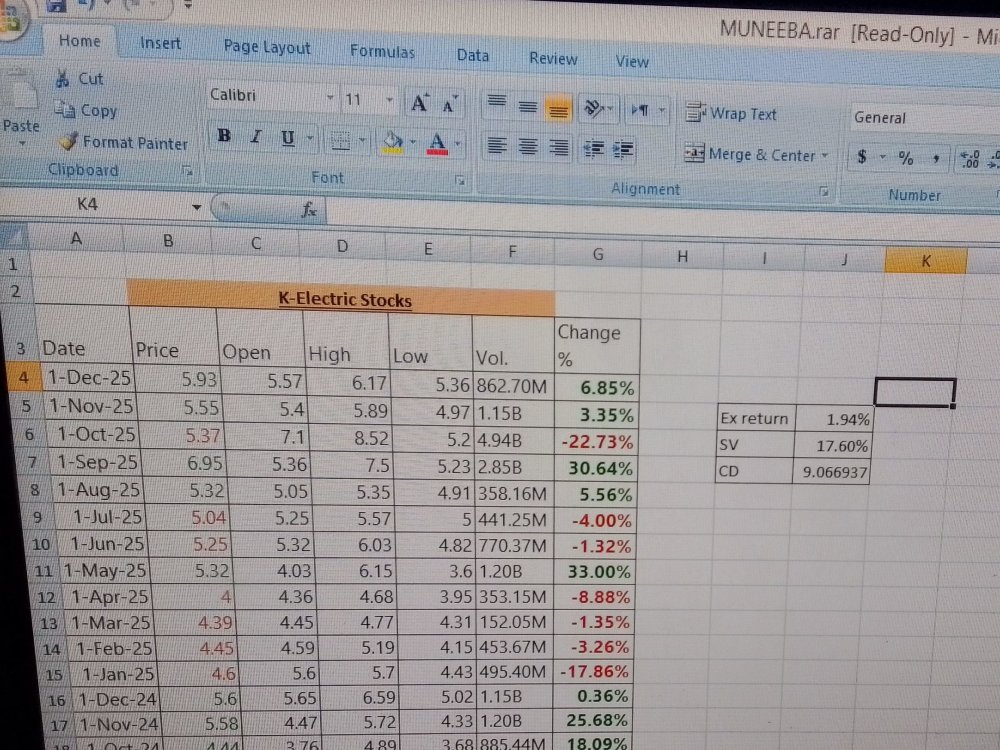The width and height of the screenshot is (1000, 750).
Task: Click the Select All corner button
Action: click(x=13, y=237)
